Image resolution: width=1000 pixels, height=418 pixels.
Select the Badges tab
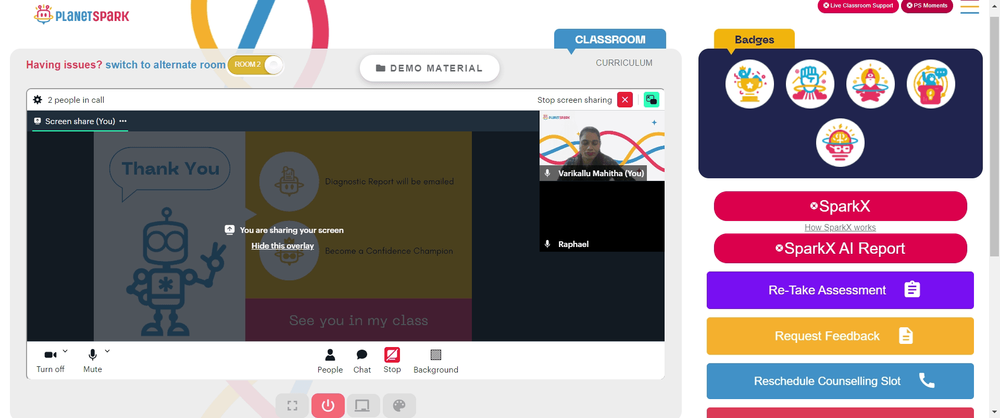tap(754, 40)
